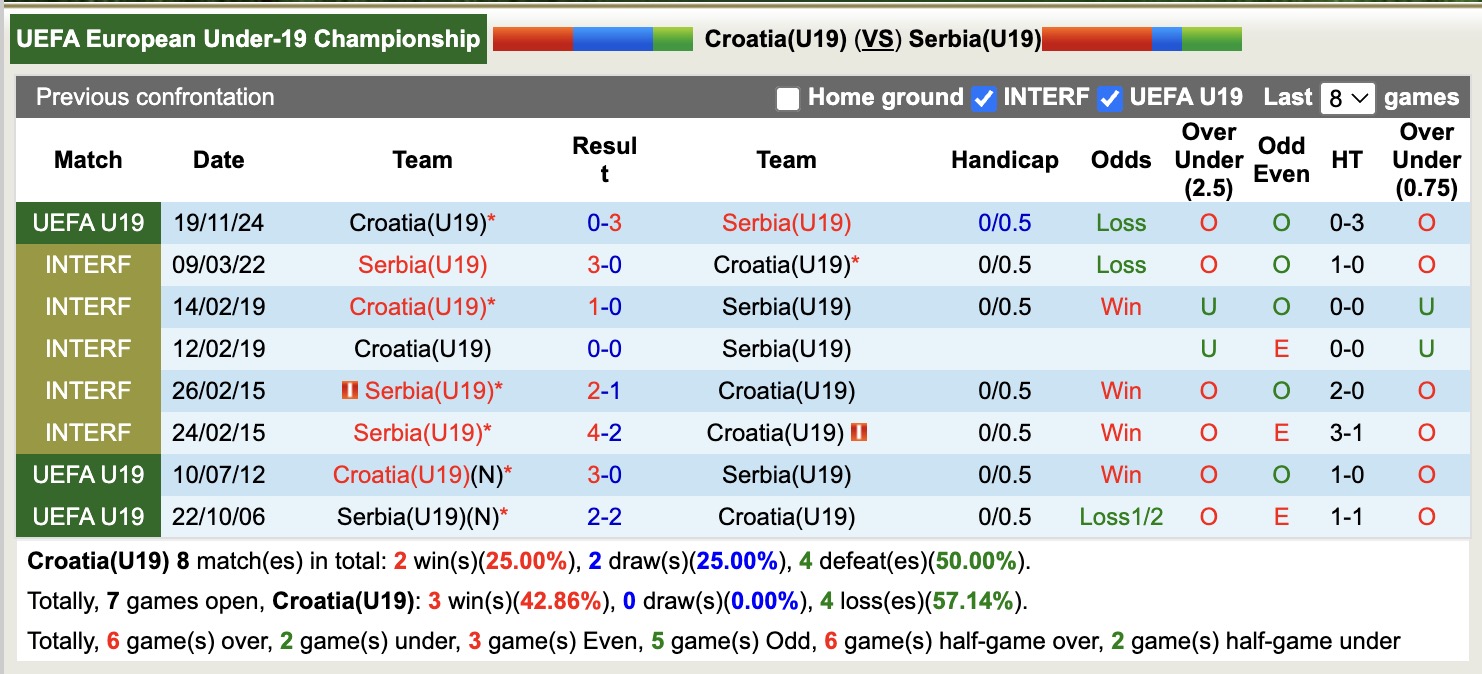
Task: Open the Last games dropdown
Action: pos(1347,97)
